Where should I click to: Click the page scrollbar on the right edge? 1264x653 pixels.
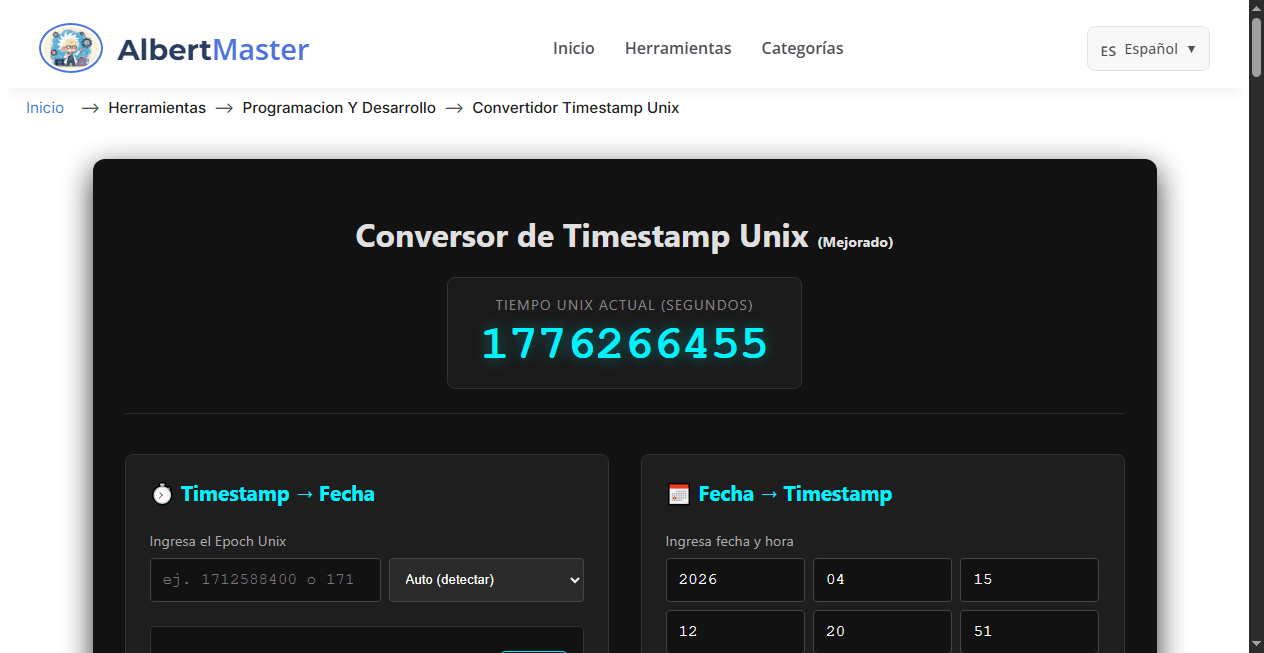1256,45
